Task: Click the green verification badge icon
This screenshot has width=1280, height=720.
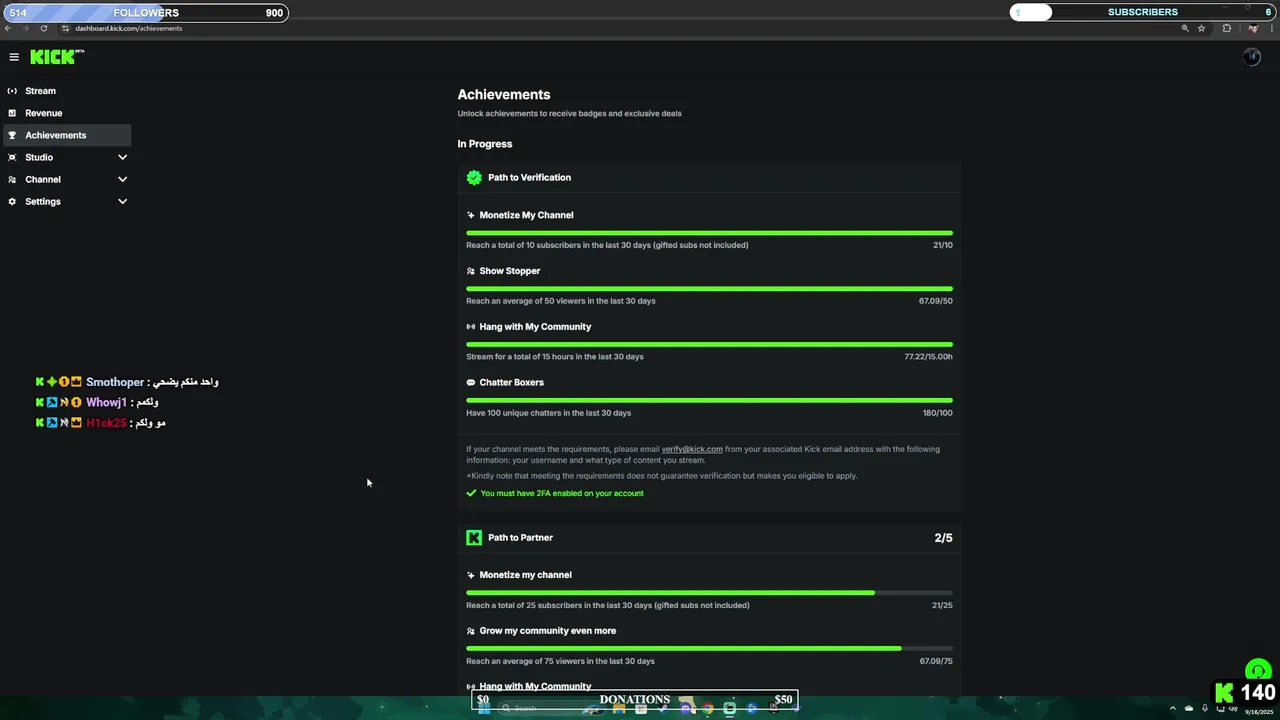Action: pos(474,177)
